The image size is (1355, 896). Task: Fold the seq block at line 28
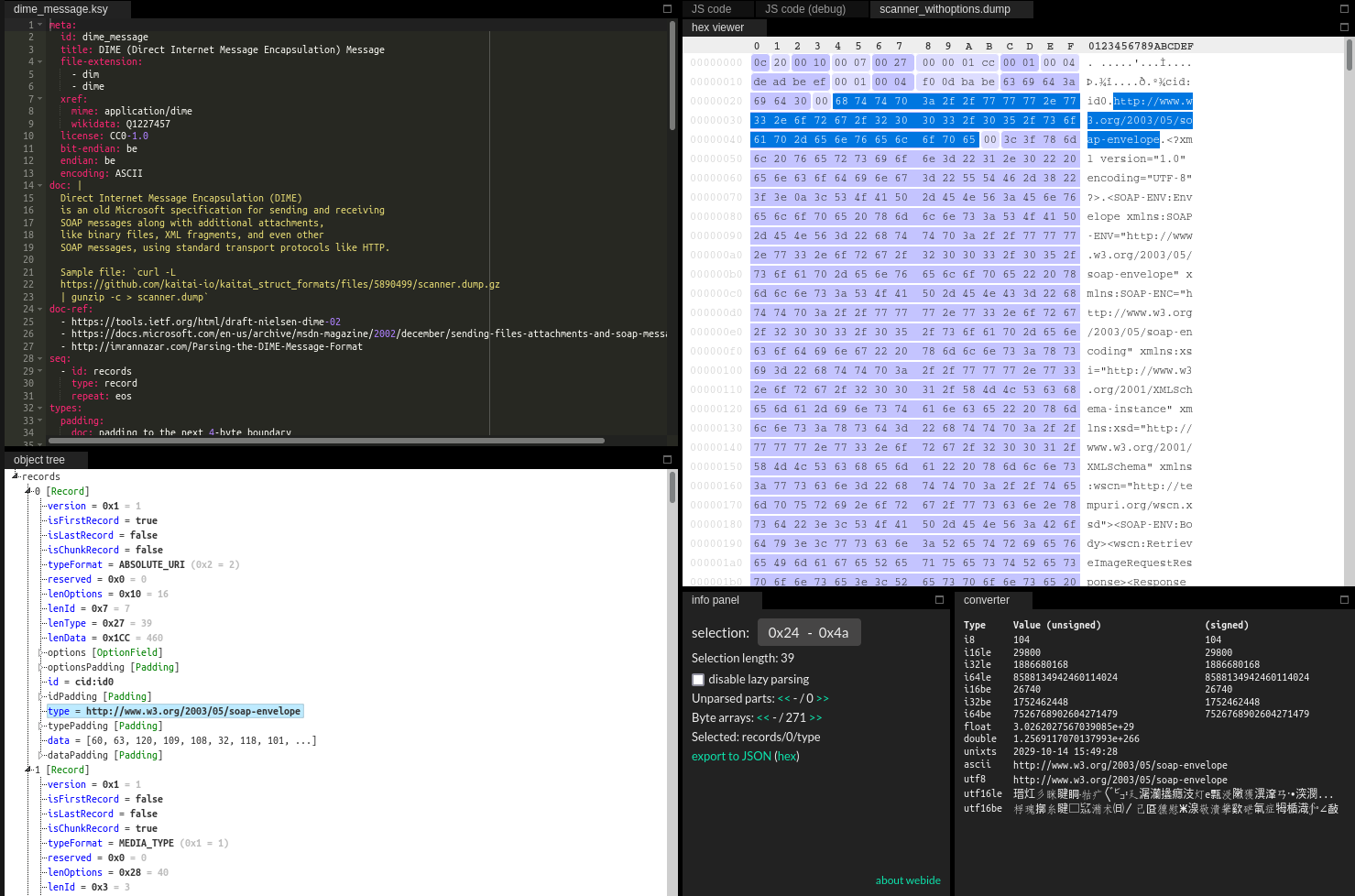(40, 359)
